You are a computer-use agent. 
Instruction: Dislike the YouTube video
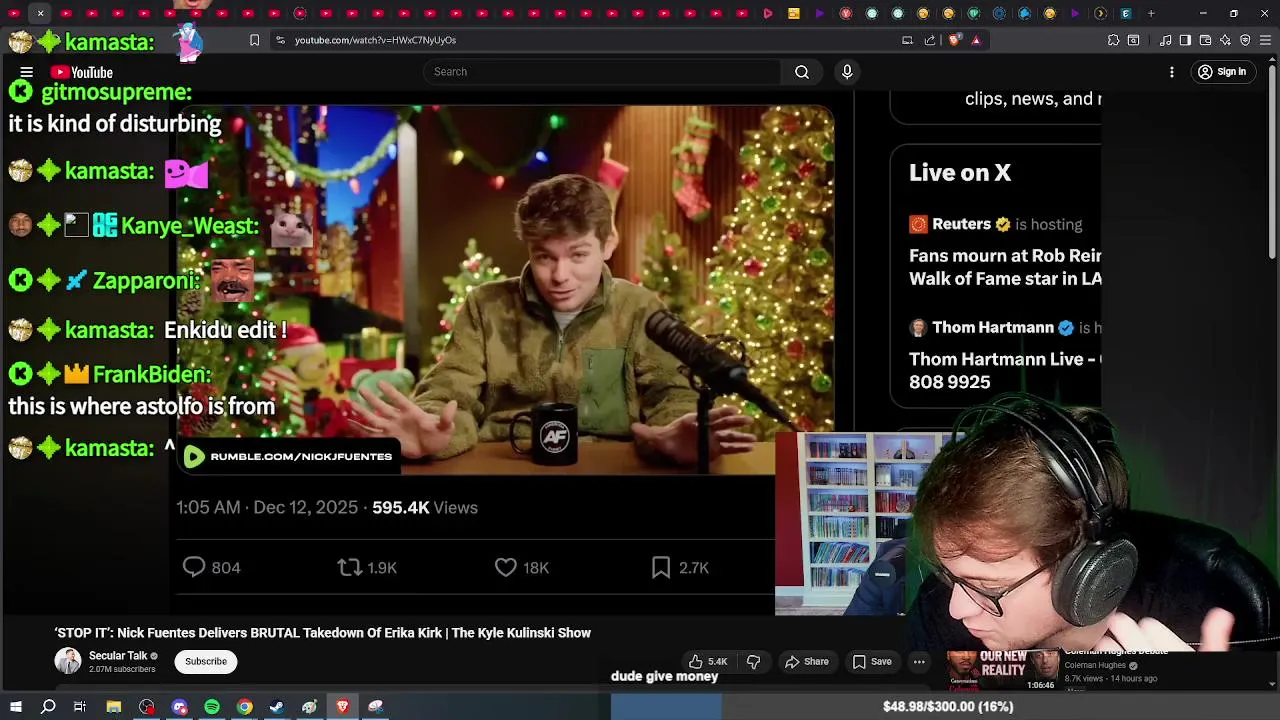754,661
